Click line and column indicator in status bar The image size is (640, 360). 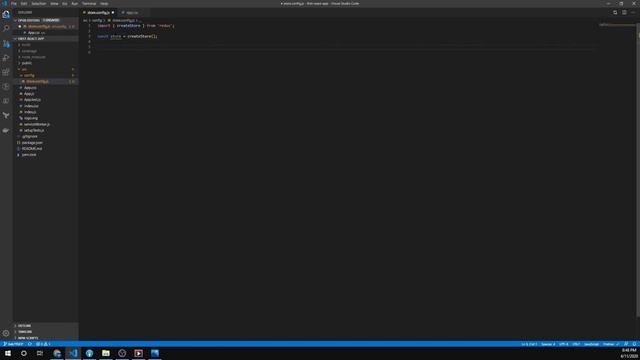point(529,344)
